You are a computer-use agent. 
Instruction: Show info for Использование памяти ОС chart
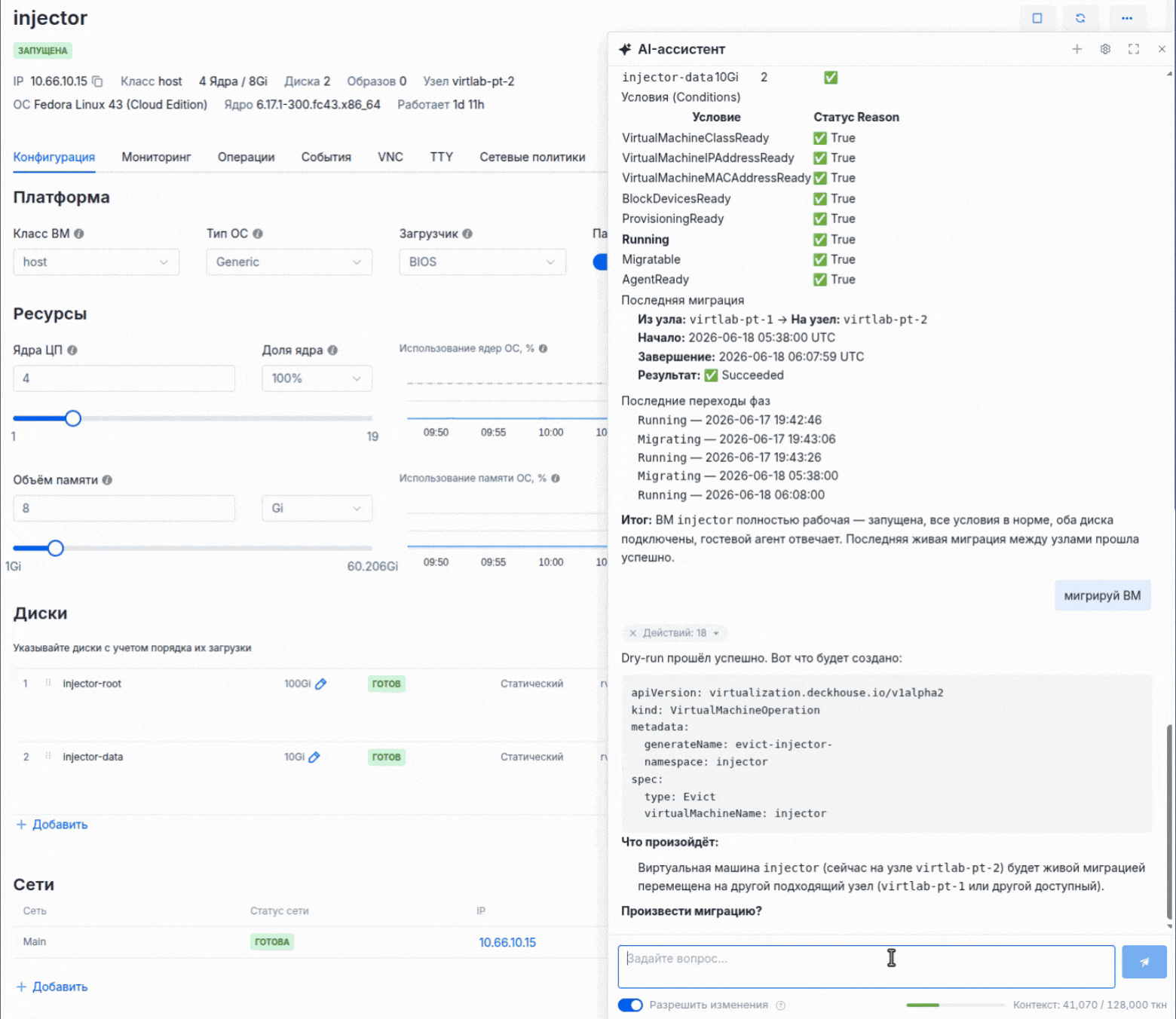pos(556,479)
